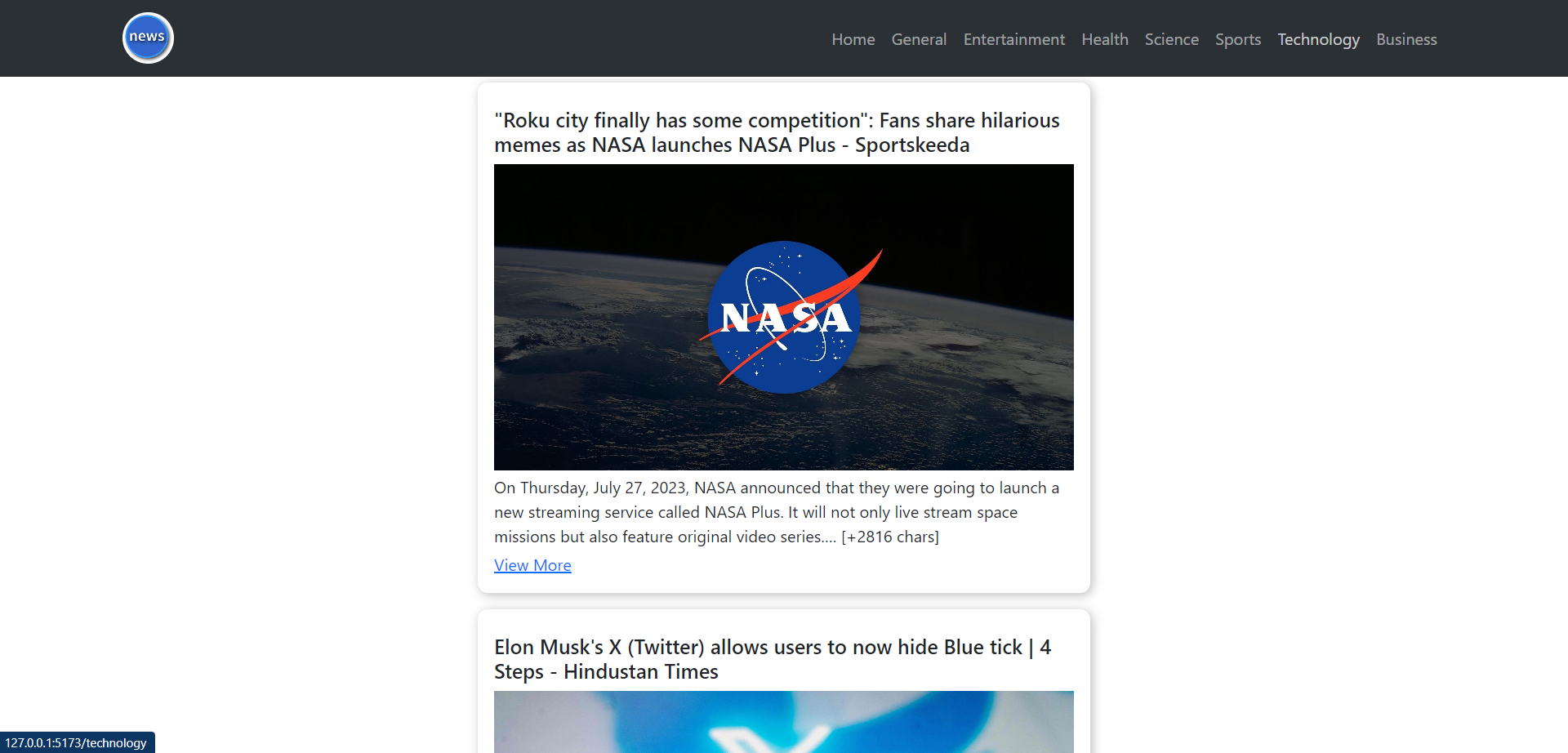Open the Entertainment news section

[1013, 38]
